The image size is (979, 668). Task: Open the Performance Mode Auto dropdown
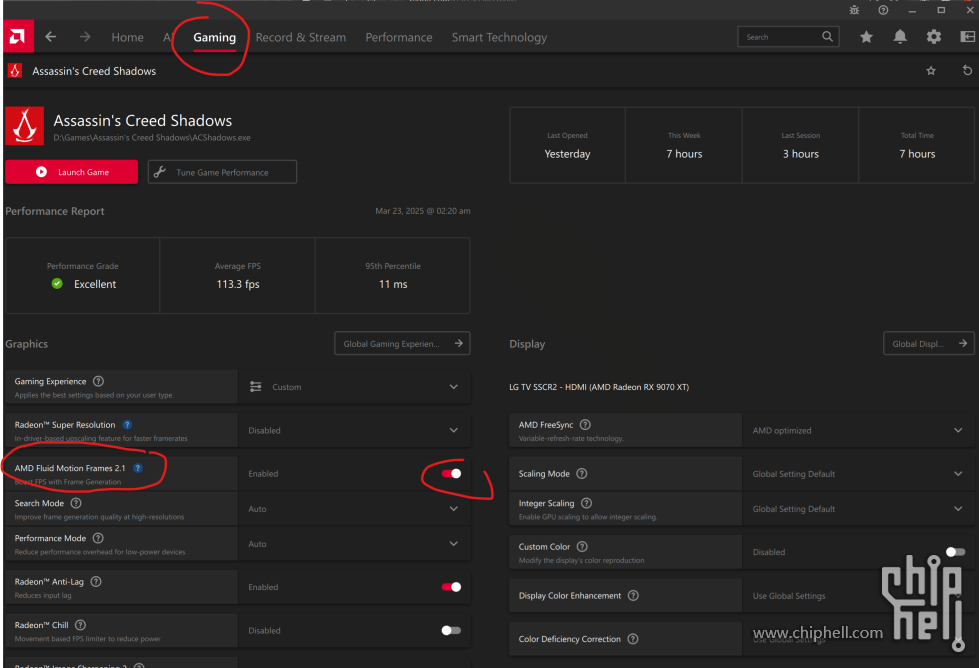tap(354, 544)
